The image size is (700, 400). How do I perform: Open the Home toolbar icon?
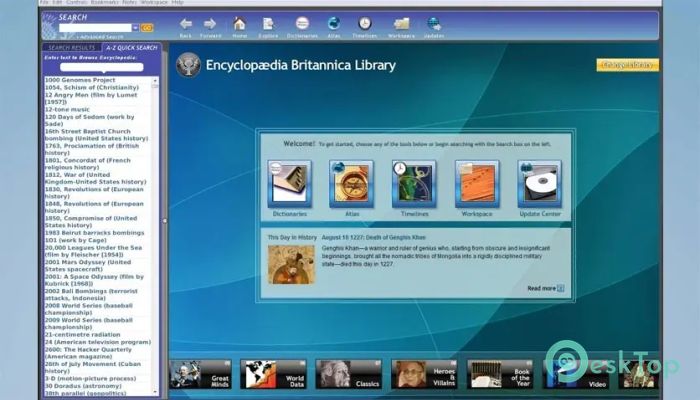pos(239,24)
